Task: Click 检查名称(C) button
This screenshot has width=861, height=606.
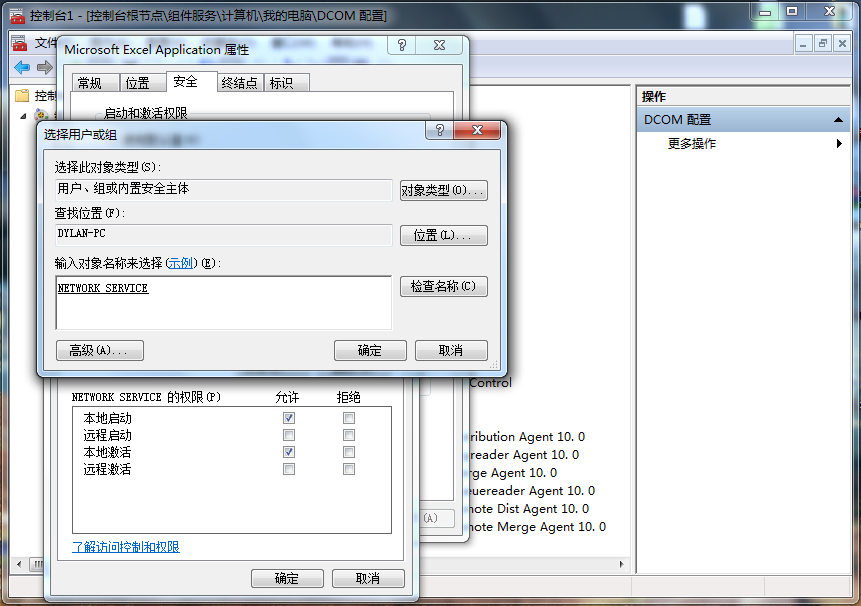Action: [444, 287]
